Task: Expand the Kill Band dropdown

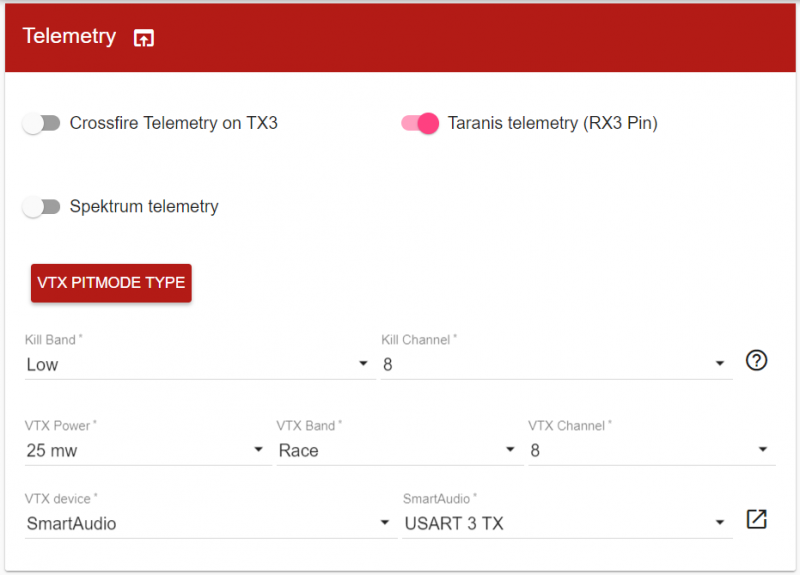Action: [197, 365]
